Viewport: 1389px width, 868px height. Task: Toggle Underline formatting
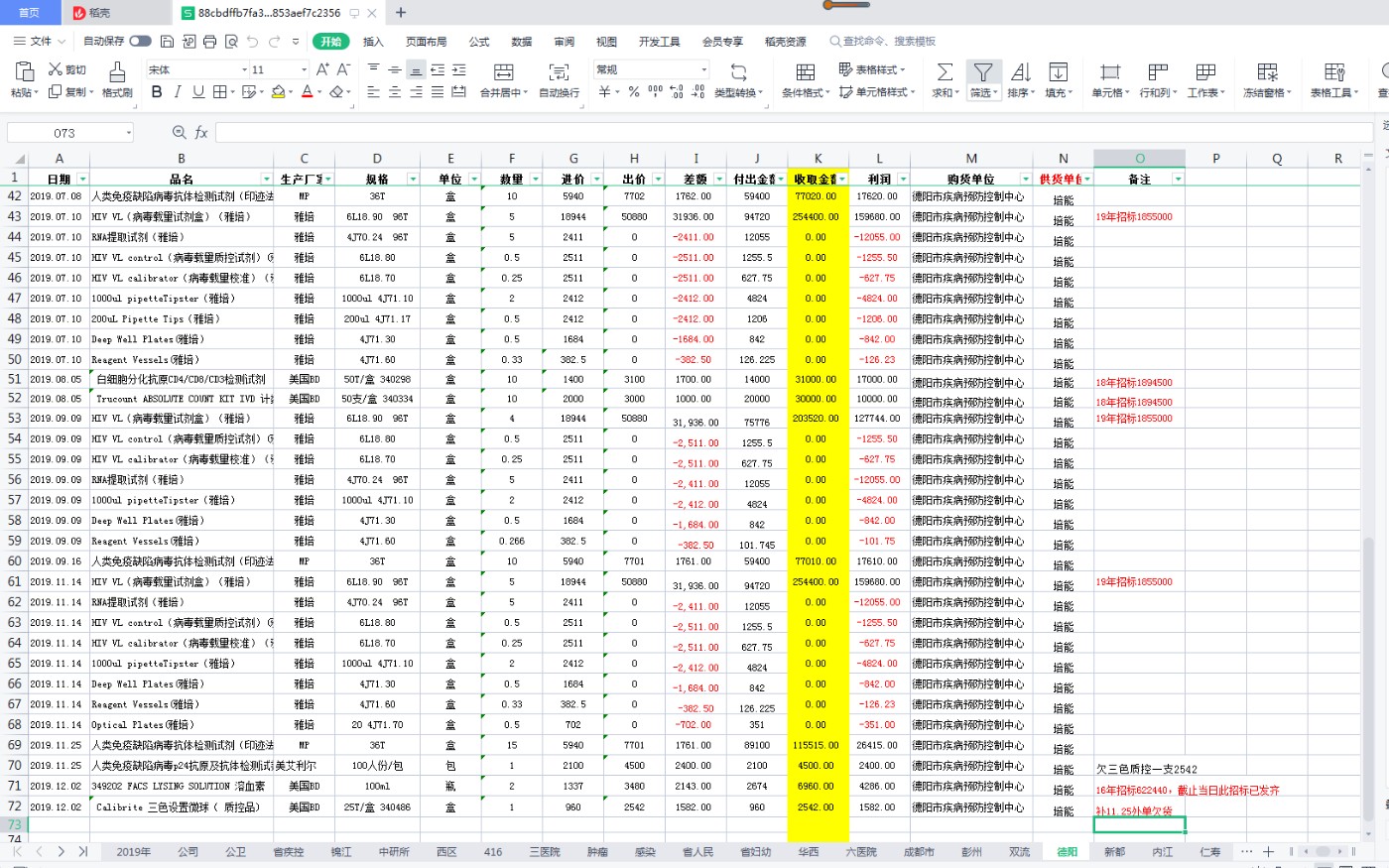(198, 92)
